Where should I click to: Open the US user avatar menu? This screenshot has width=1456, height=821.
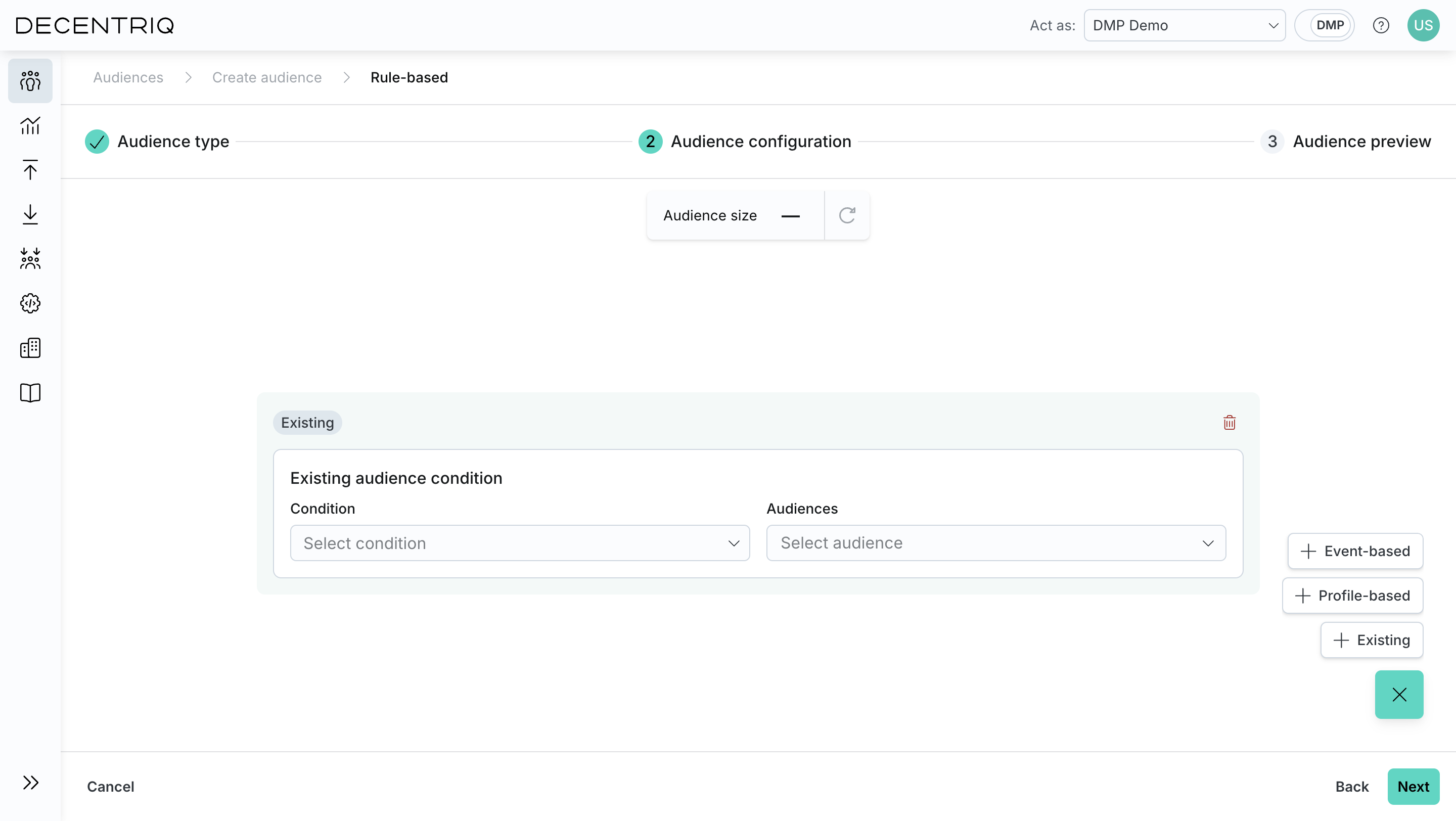point(1423,25)
